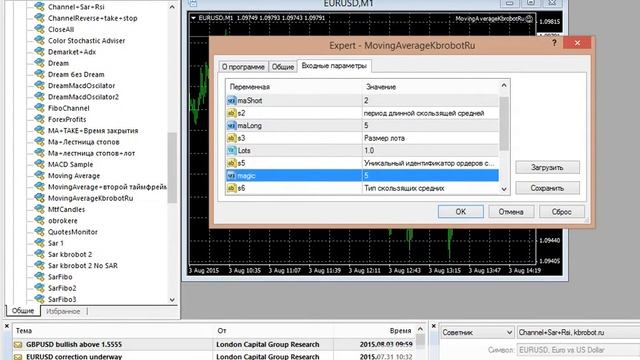Click the Channel+Sar+Rsi expert icon
The height and width of the screenshot is (360, 640).
pyautogui.click(x=39, y=7)
